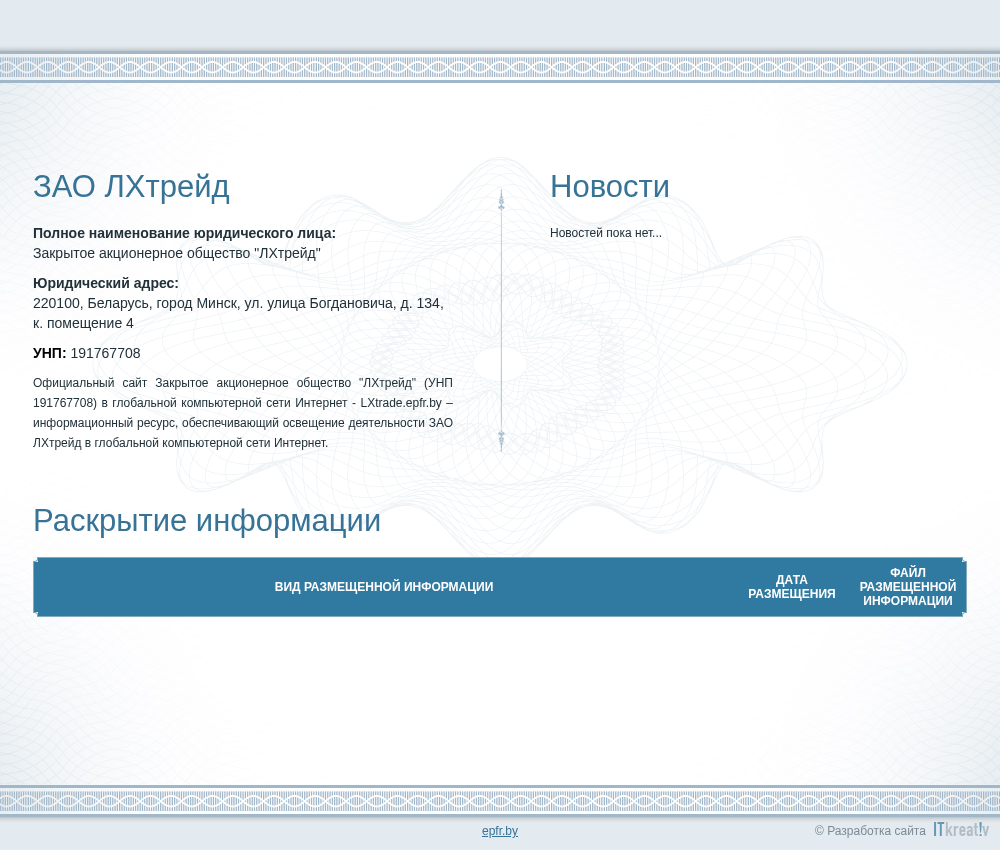Click the text 'Новостей пока нет...'
Screen dimensions: 1000x850
(x=606, y=233)
